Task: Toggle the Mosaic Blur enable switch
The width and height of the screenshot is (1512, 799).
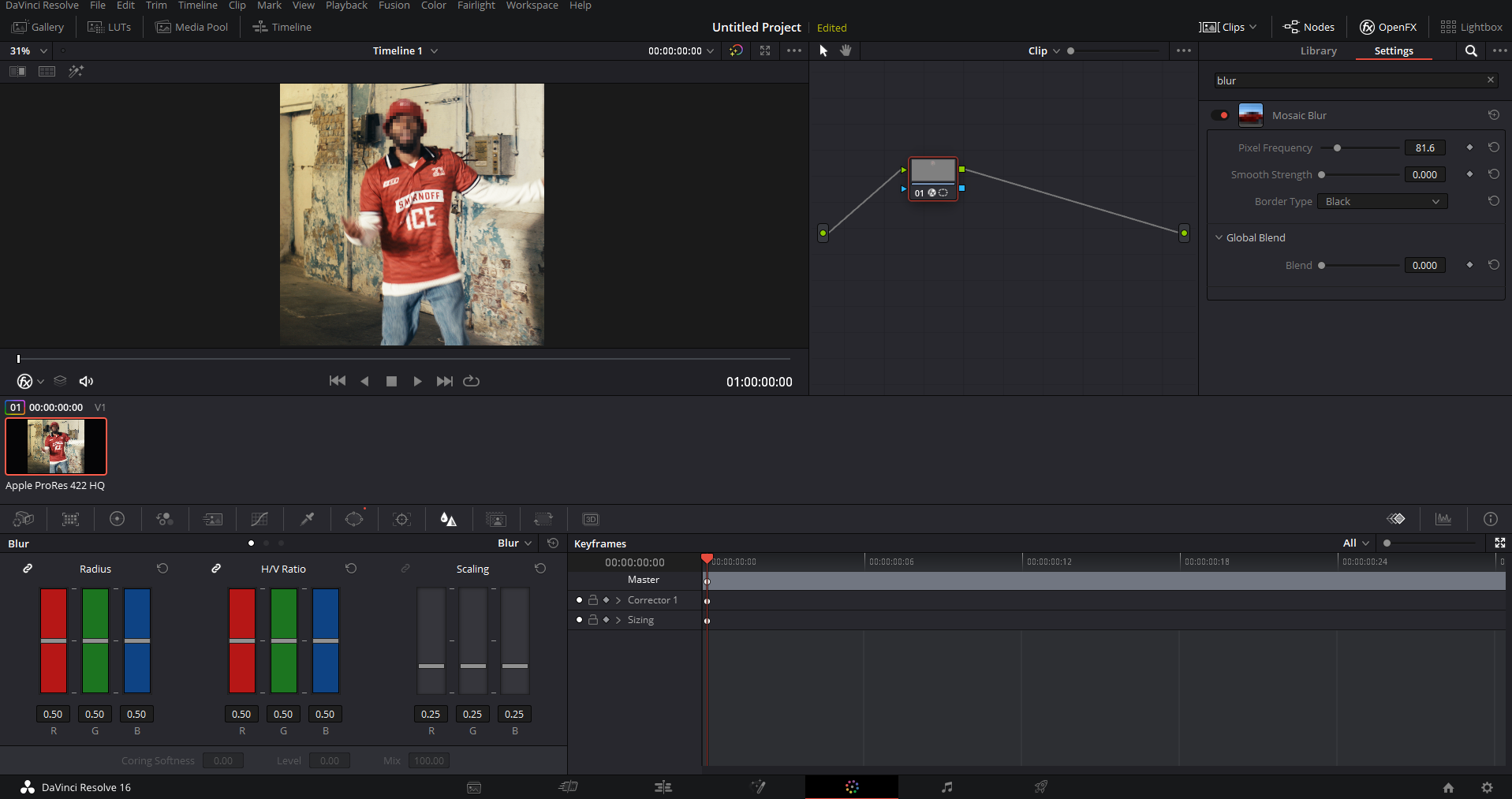Action: tap(1220, 114)
